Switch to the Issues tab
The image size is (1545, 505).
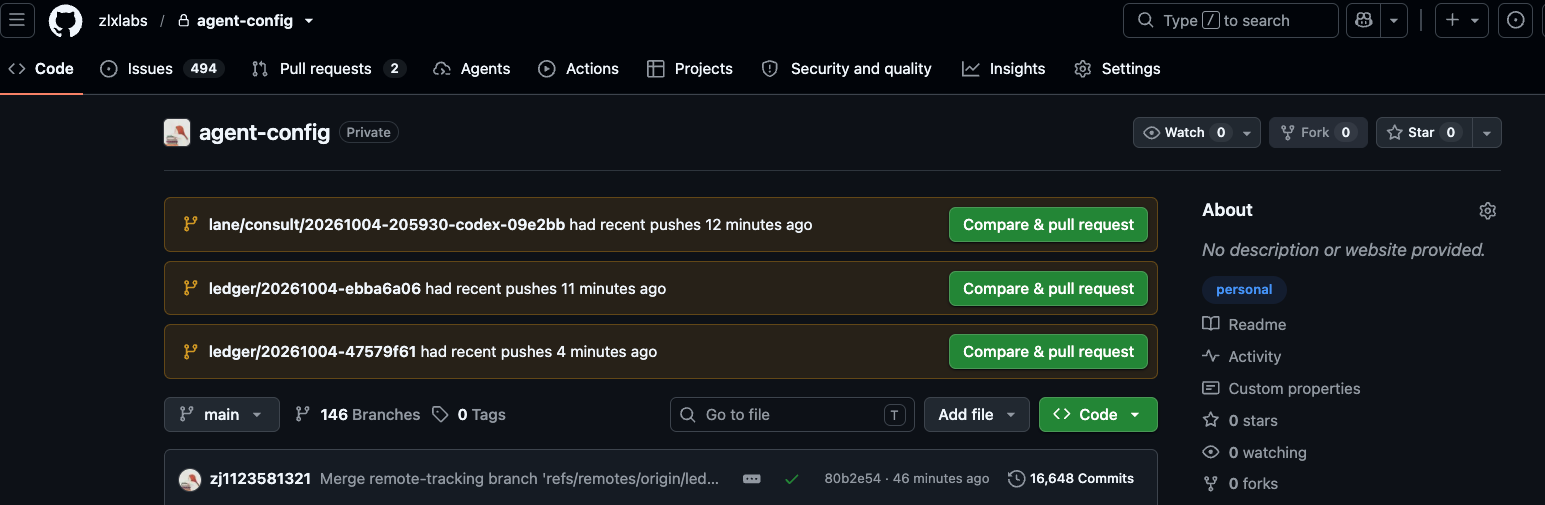(161, 69)
